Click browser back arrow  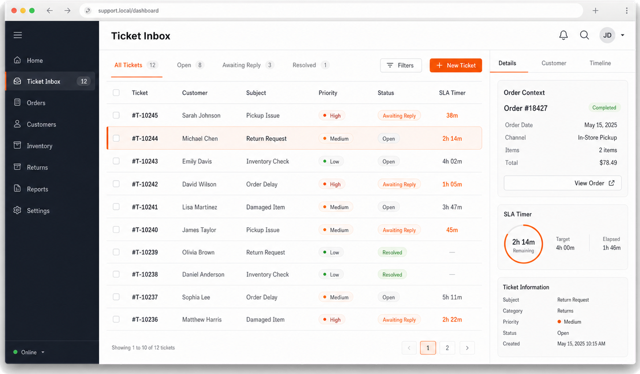49,11
